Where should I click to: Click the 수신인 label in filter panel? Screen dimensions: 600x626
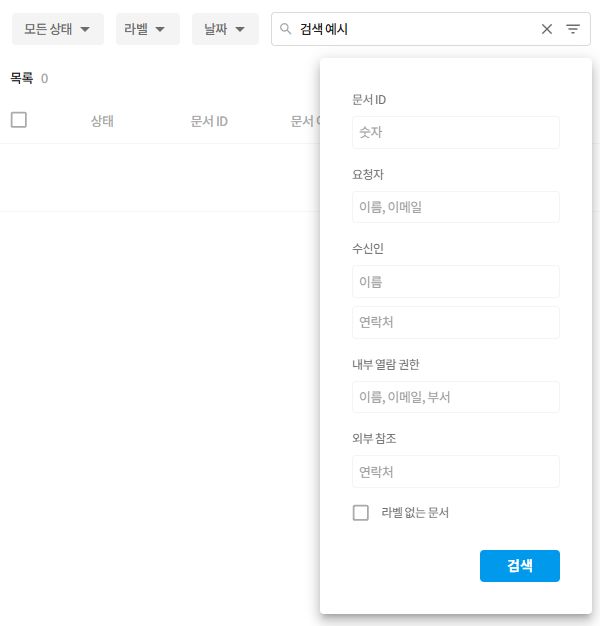click(368, 249)
